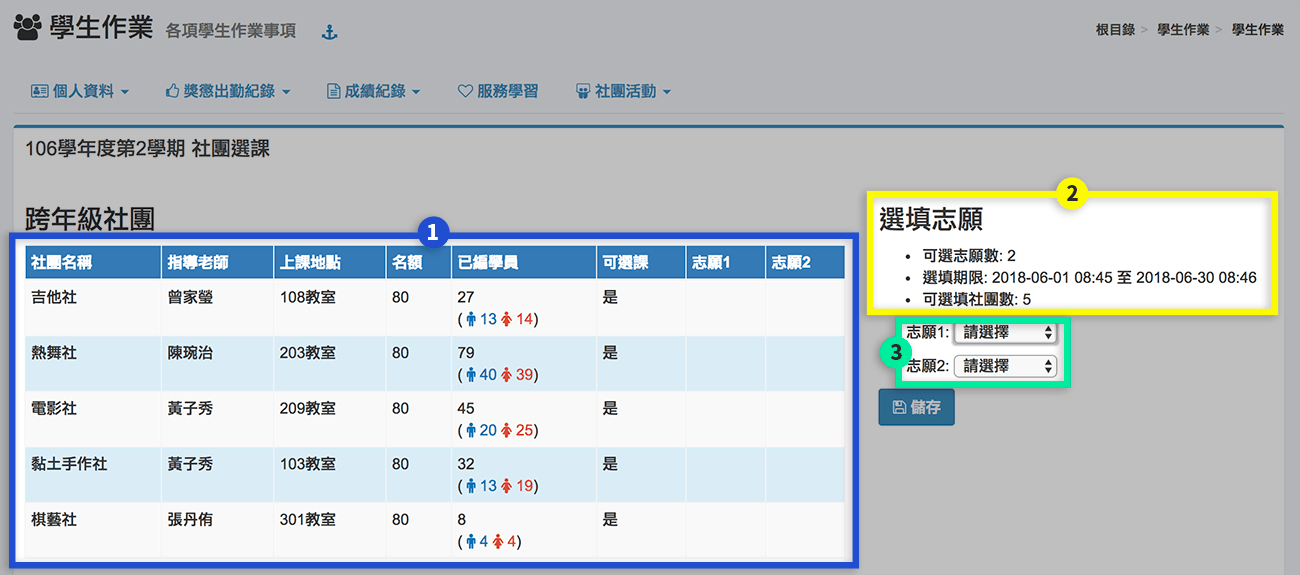This screenshot has height=575, width=1300.
Task: Click the heart icon for 服務學習
Action: coord(465,91)
